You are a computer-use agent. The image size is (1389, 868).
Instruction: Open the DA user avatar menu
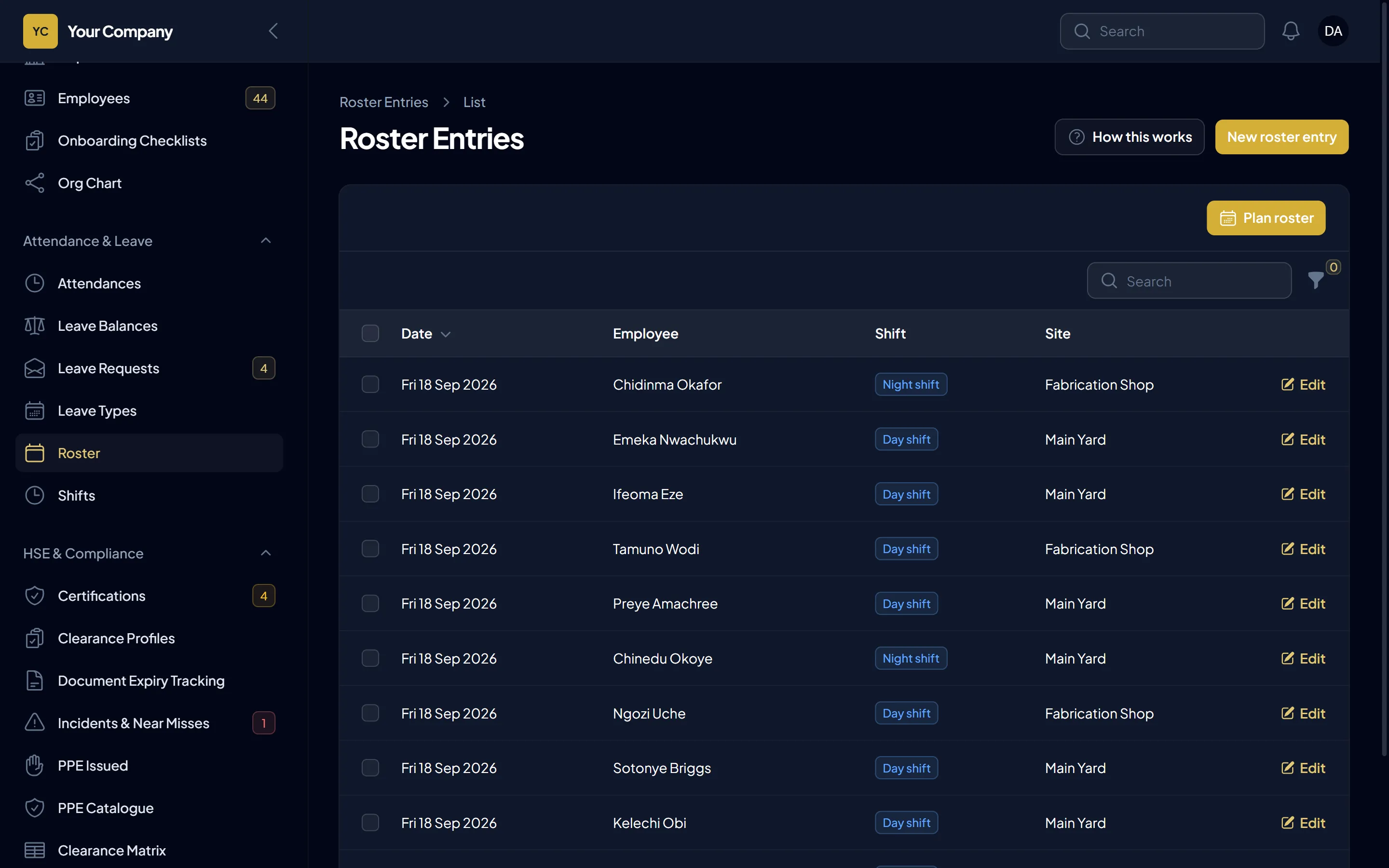1333,31
